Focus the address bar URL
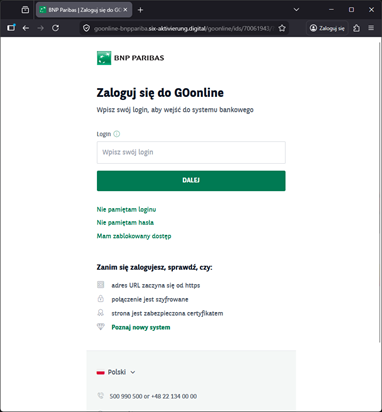This screenshot has width=382, height=412. [x=183, y=28]
